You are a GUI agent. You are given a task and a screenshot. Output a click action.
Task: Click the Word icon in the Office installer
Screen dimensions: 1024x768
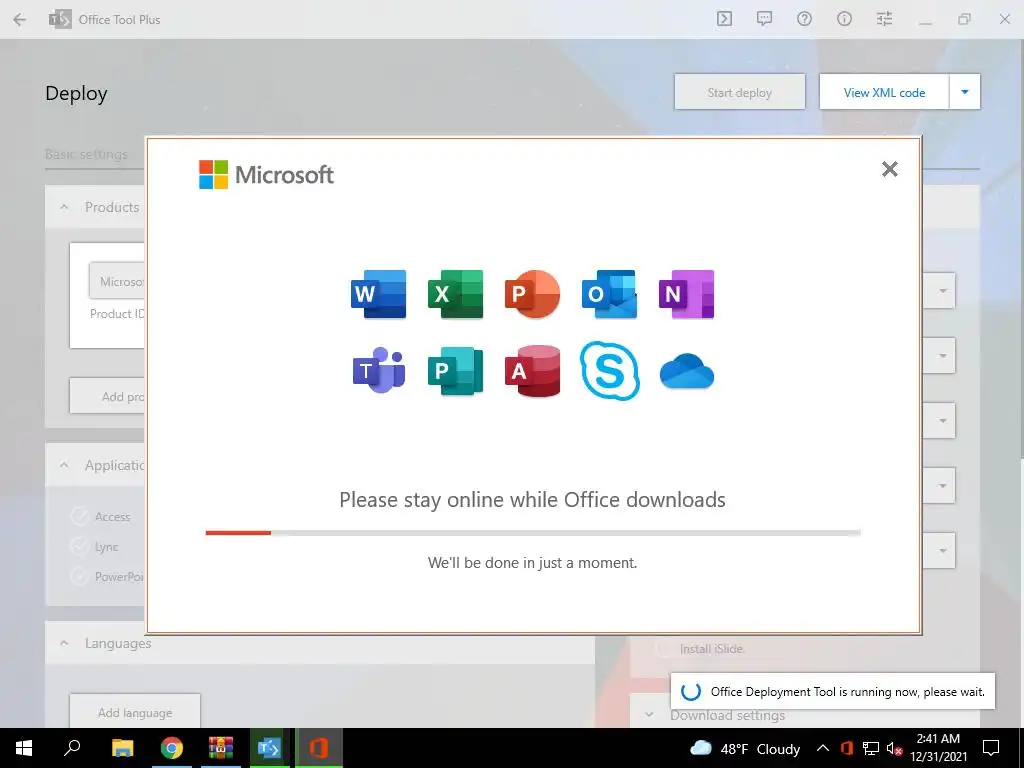378,294
